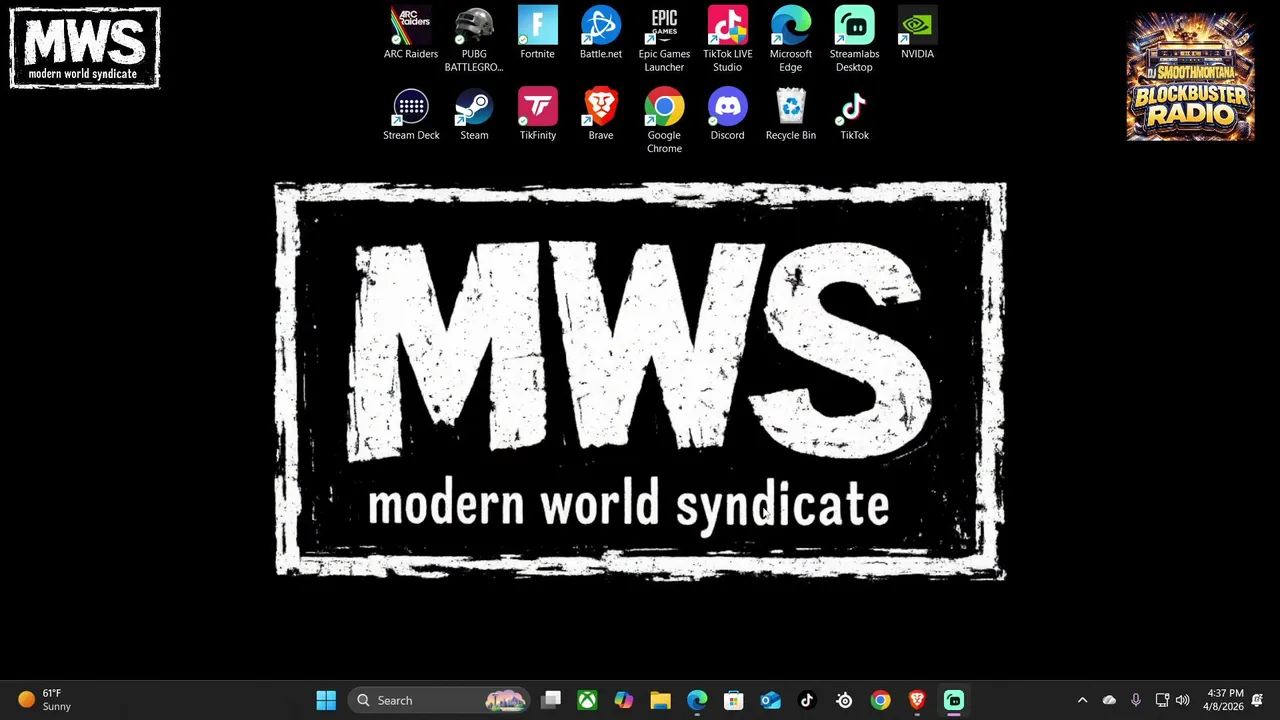The image size is (1280, 720).
Task: Select the NVIDIA desktop icon
Action: click(x=917, y=34)
